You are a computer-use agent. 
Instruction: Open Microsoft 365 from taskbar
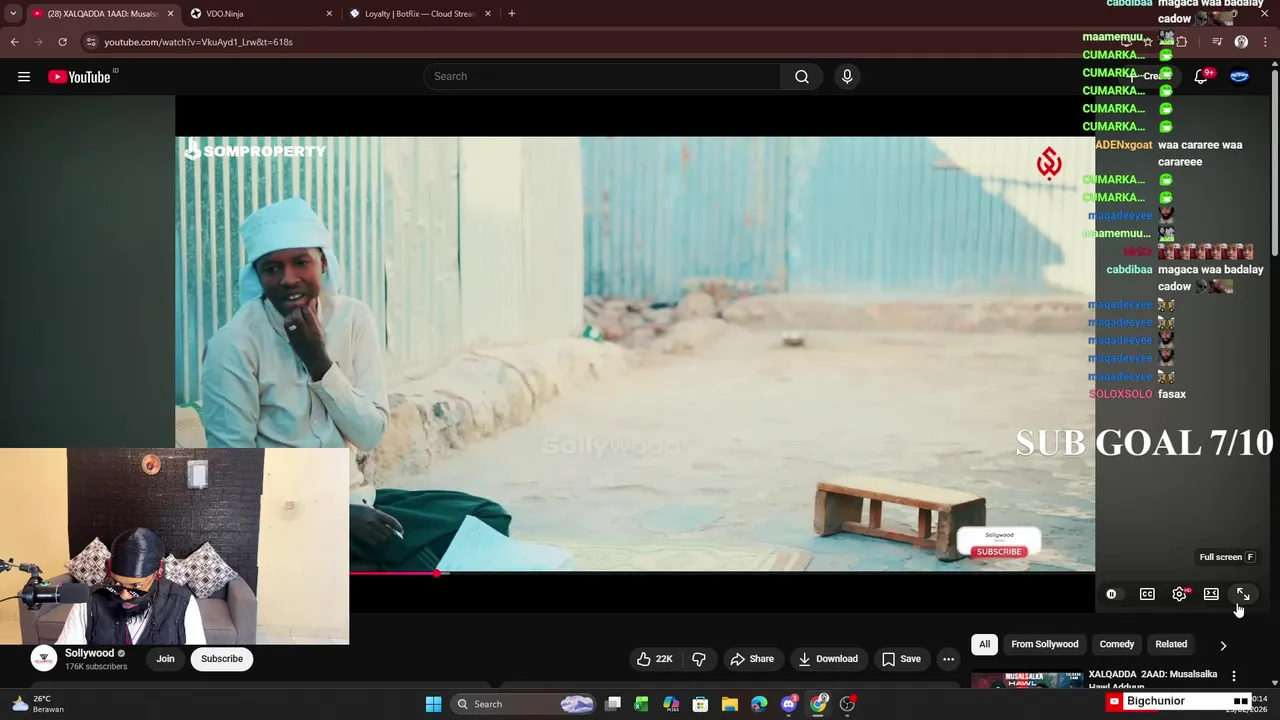[671, 704]
